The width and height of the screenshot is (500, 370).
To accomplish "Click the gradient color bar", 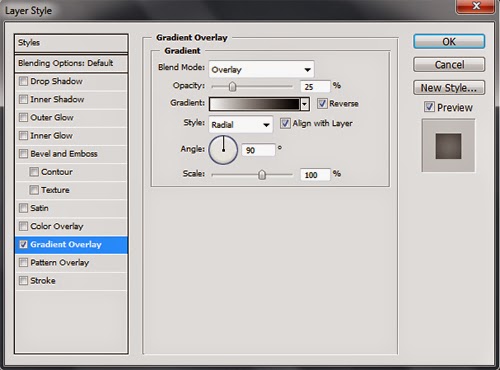I will click(255, 104).
